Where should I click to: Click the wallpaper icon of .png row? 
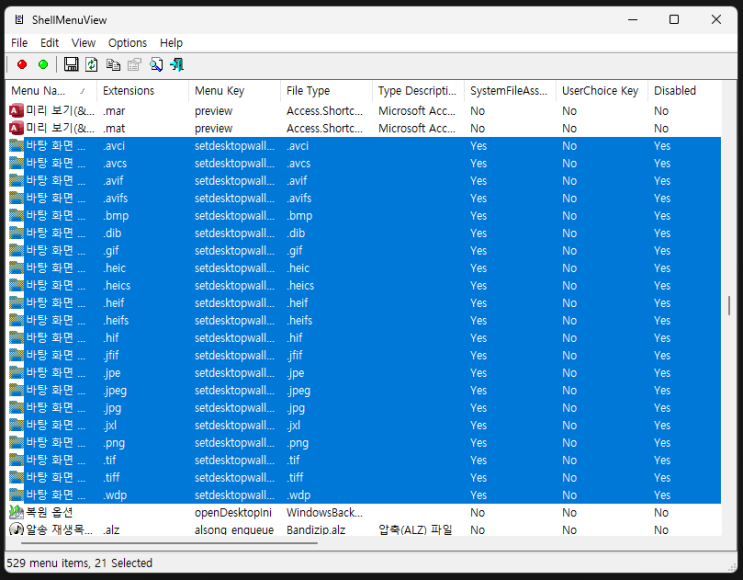16,443
